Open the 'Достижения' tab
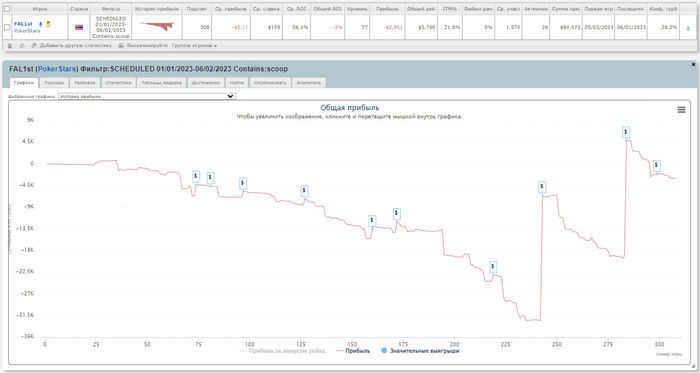 click(206, 83)
